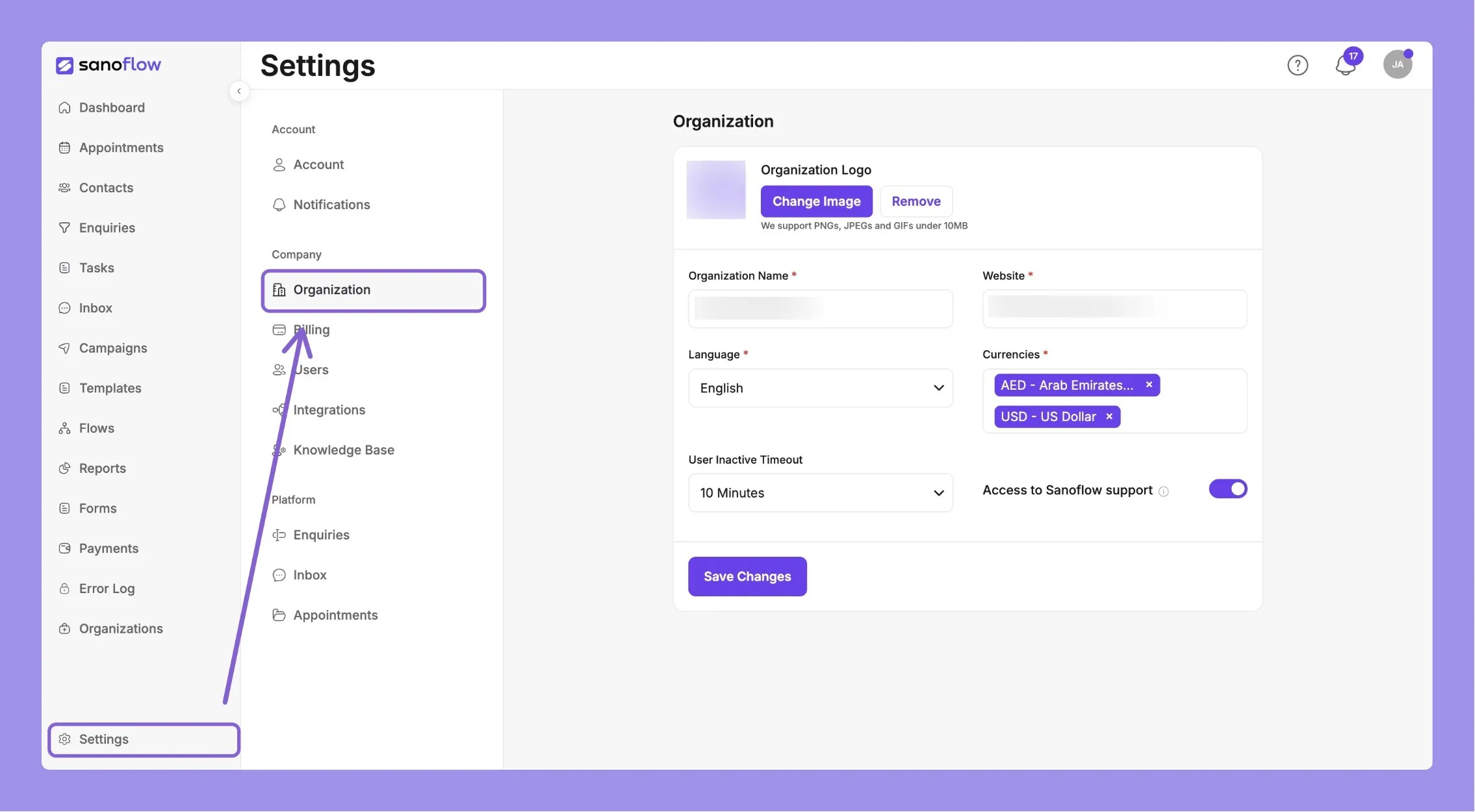Screen dimensions: 1475x812
Task: Click the organization logo thumbnail
Action: [716, 190]
